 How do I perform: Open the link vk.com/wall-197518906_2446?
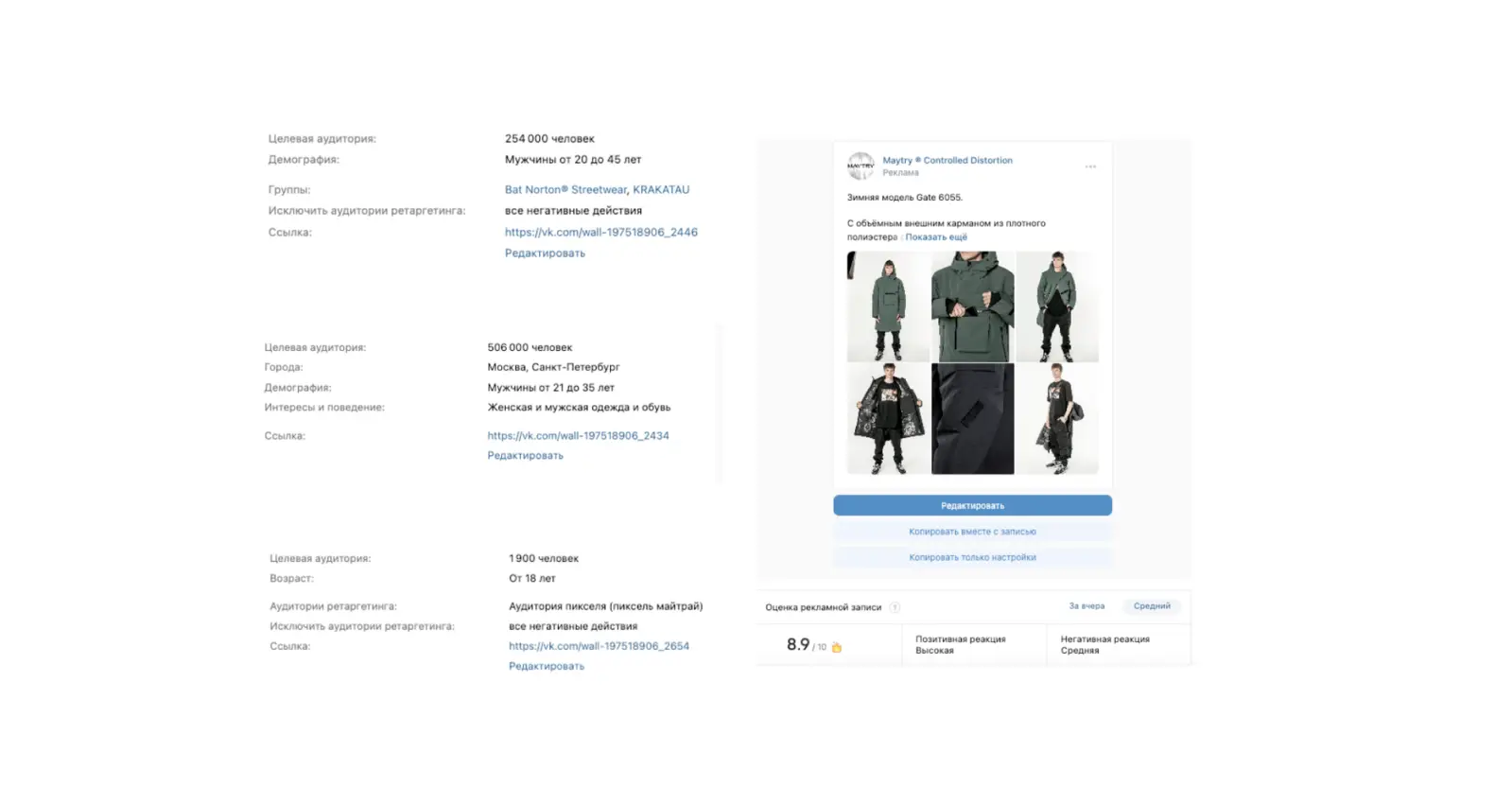click(601, 232)
